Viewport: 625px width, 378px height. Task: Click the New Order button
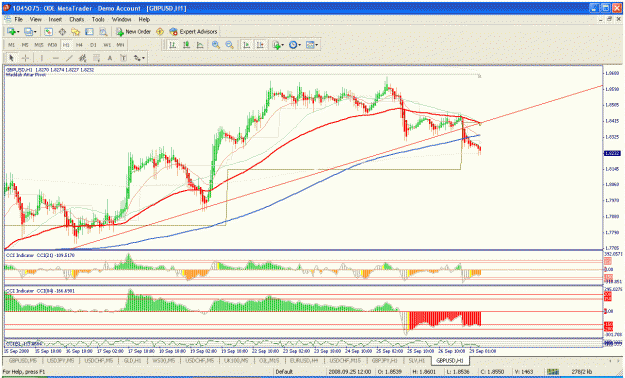tap(133, 32)
